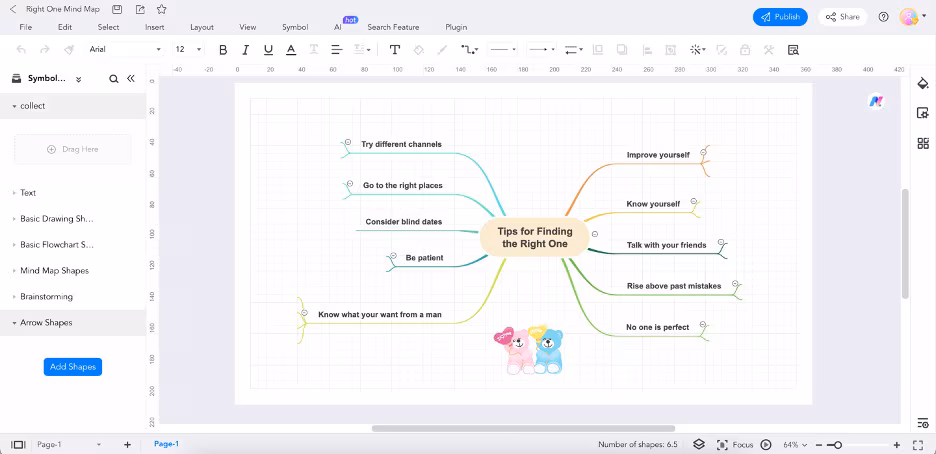The height and width of the screenshot is (454, 936).
Task: Open the connector style dropdown
Action: [470, 50]
